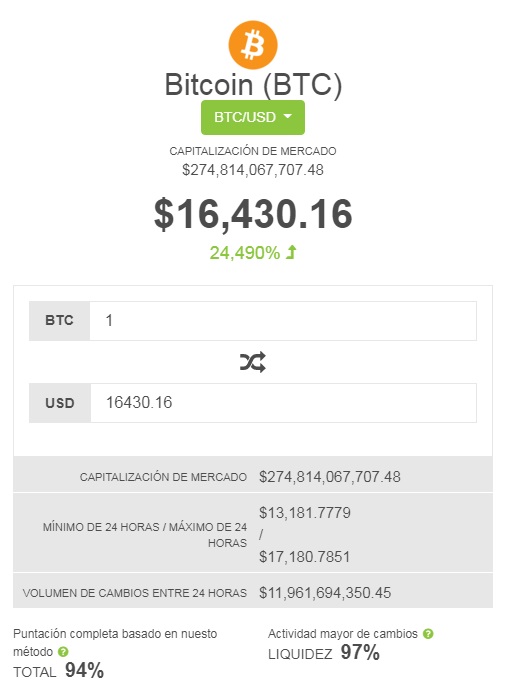Open the BTC/USD pair dropdown
The image size is (507, 687).
coord(253,117)
